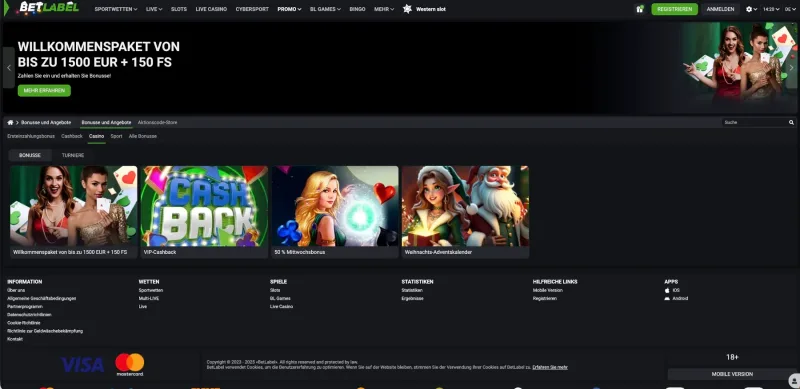Select the Casino filter tab
800x389 pixels.
(96, 136)
